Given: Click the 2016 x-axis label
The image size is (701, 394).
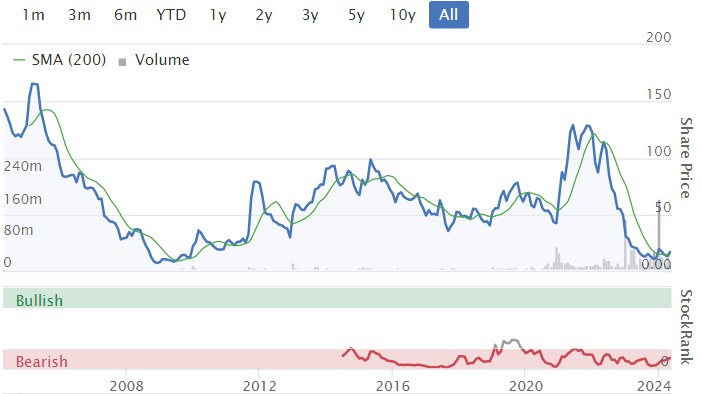Looking at the screenshot, I should click(x=393, y=386).
